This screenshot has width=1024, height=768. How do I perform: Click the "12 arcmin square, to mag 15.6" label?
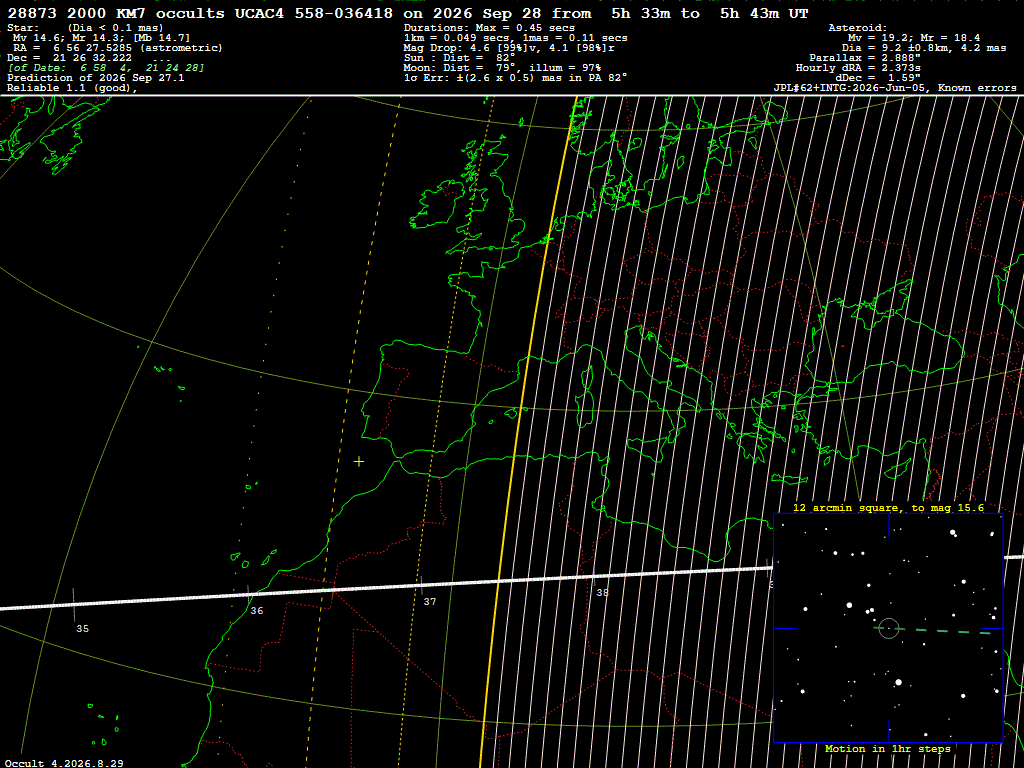(x=888, y=507)
